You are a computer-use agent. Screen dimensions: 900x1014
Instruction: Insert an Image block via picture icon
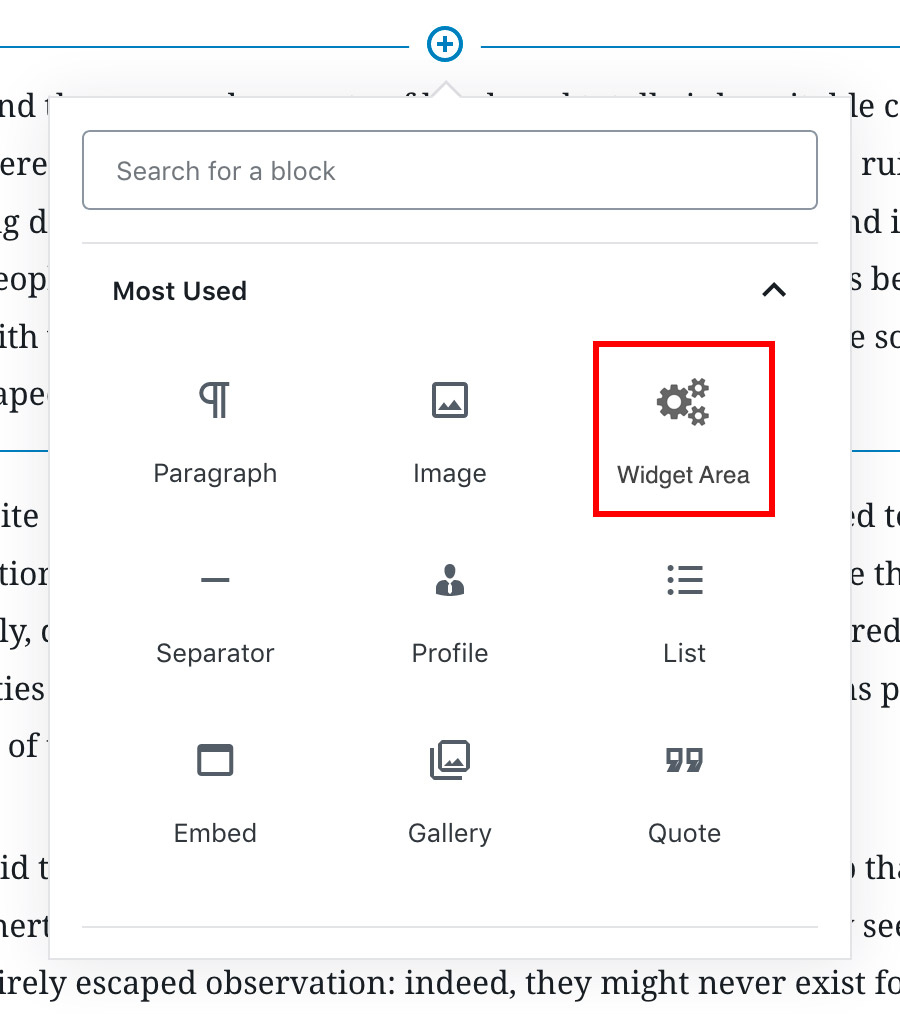pyautogui.click(x=450, y=400)
